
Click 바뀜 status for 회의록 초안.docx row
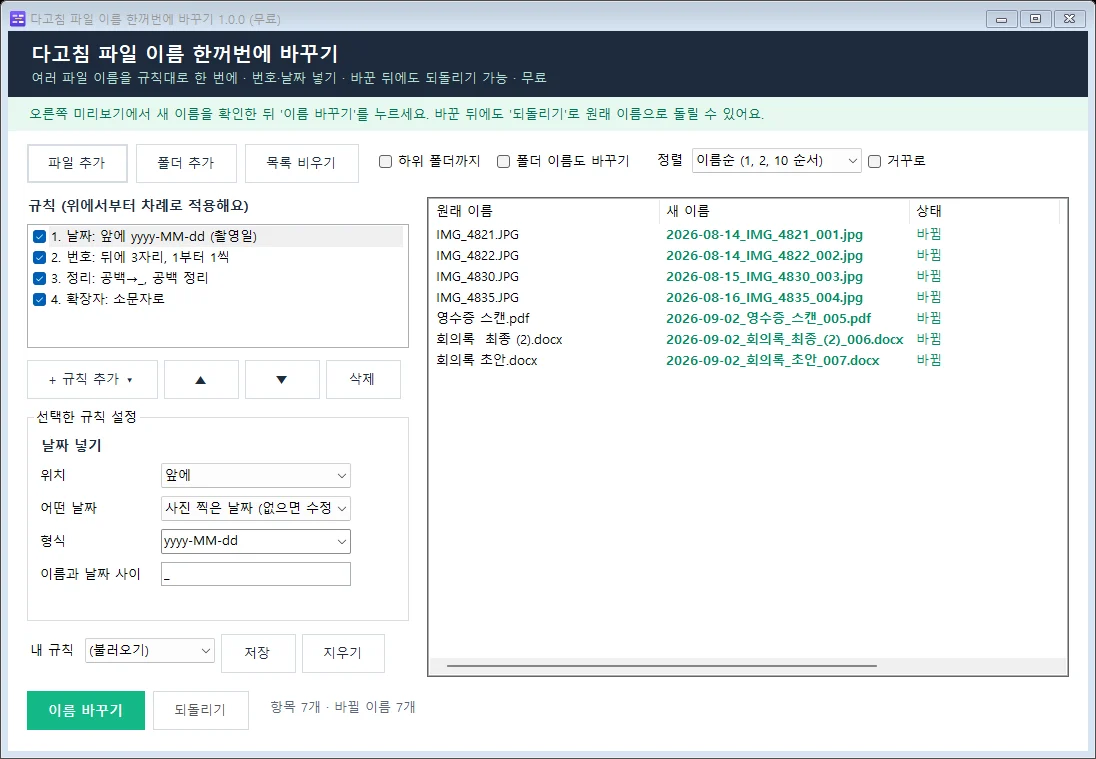(x=929, y=361)
